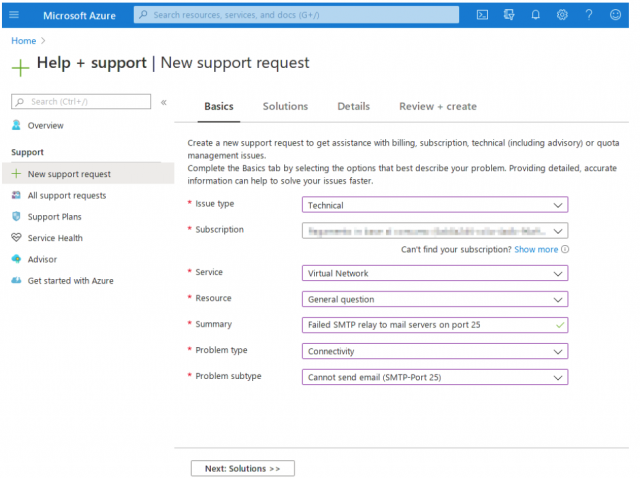Click the Issue type label
Image resolution: width=640 pixels, height=479 pixels.
click(215, 204)
